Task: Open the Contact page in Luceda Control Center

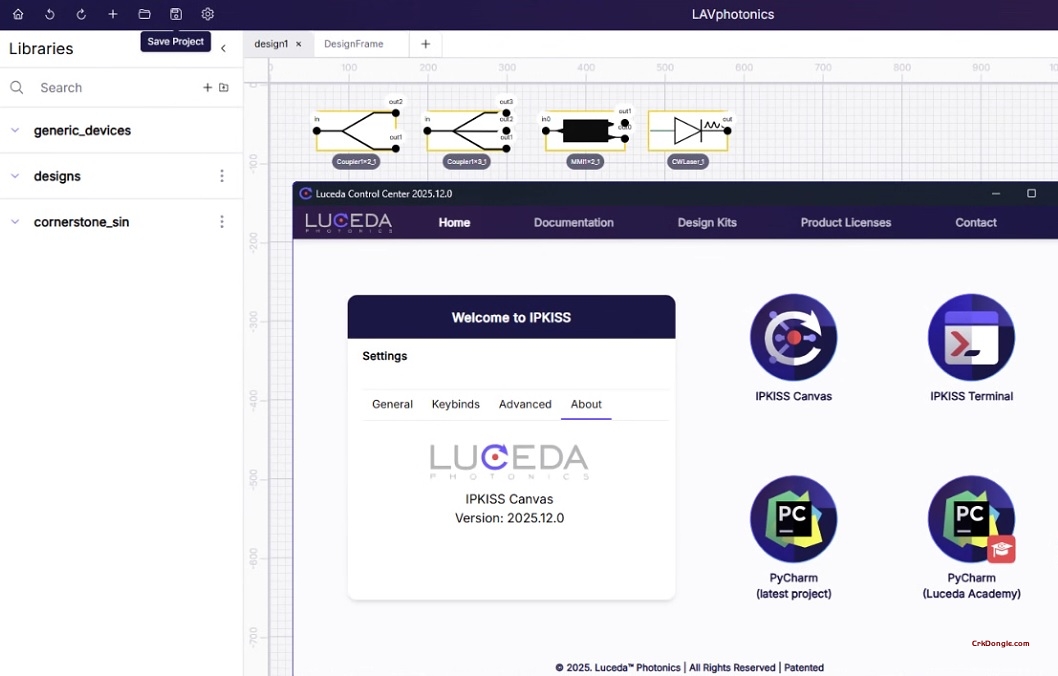Action: 975,222
